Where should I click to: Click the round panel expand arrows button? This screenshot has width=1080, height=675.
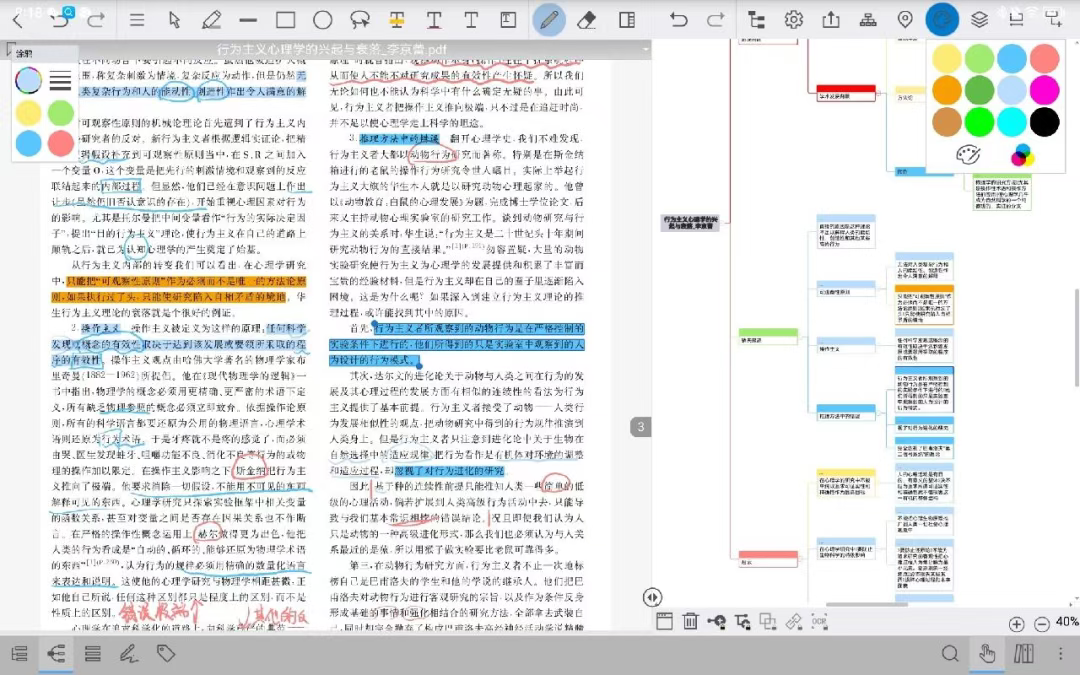pyautogui.click(x=652, y=597)
